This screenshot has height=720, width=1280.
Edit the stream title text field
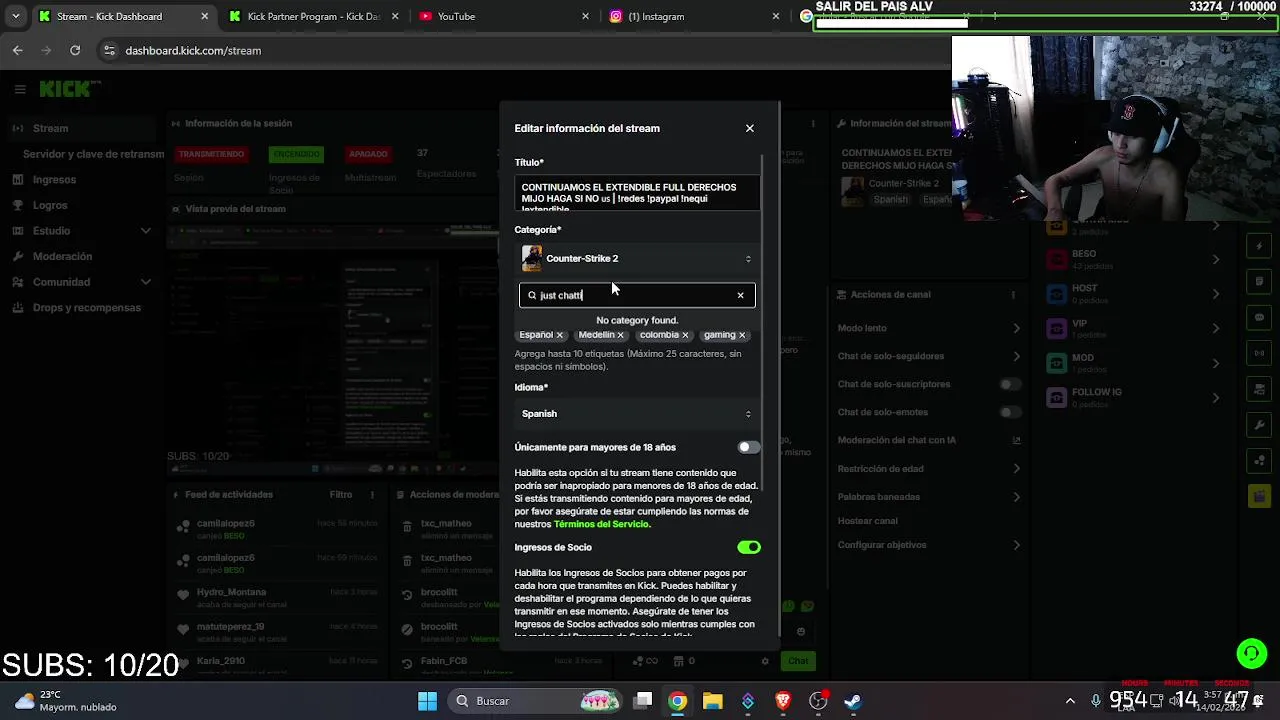[637, 193]
